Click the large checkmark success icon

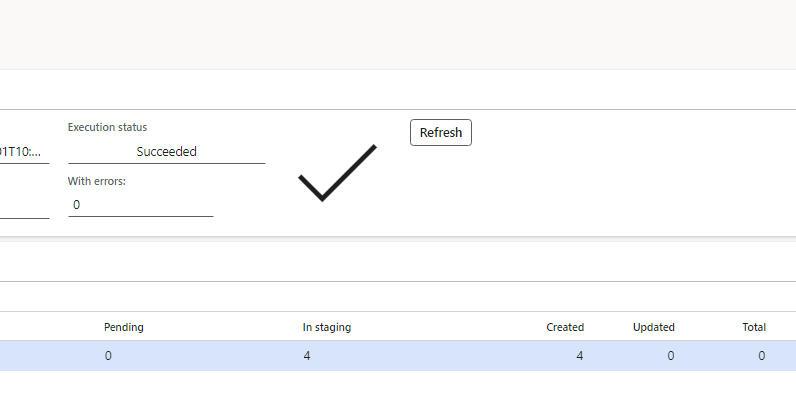click(x=337, y=172)
